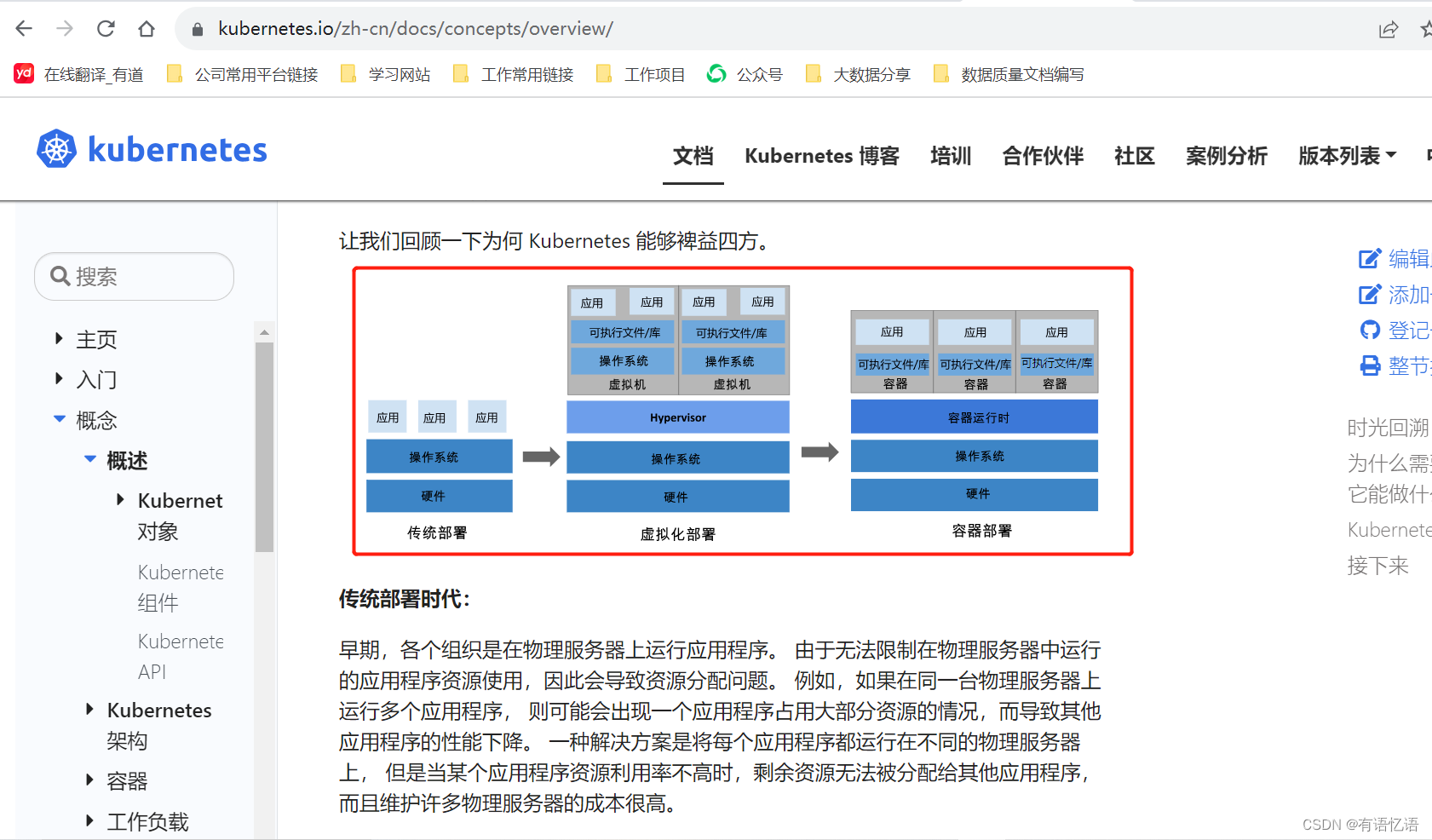Open the 大数据分享 bookmark folder

coord(858,74)
